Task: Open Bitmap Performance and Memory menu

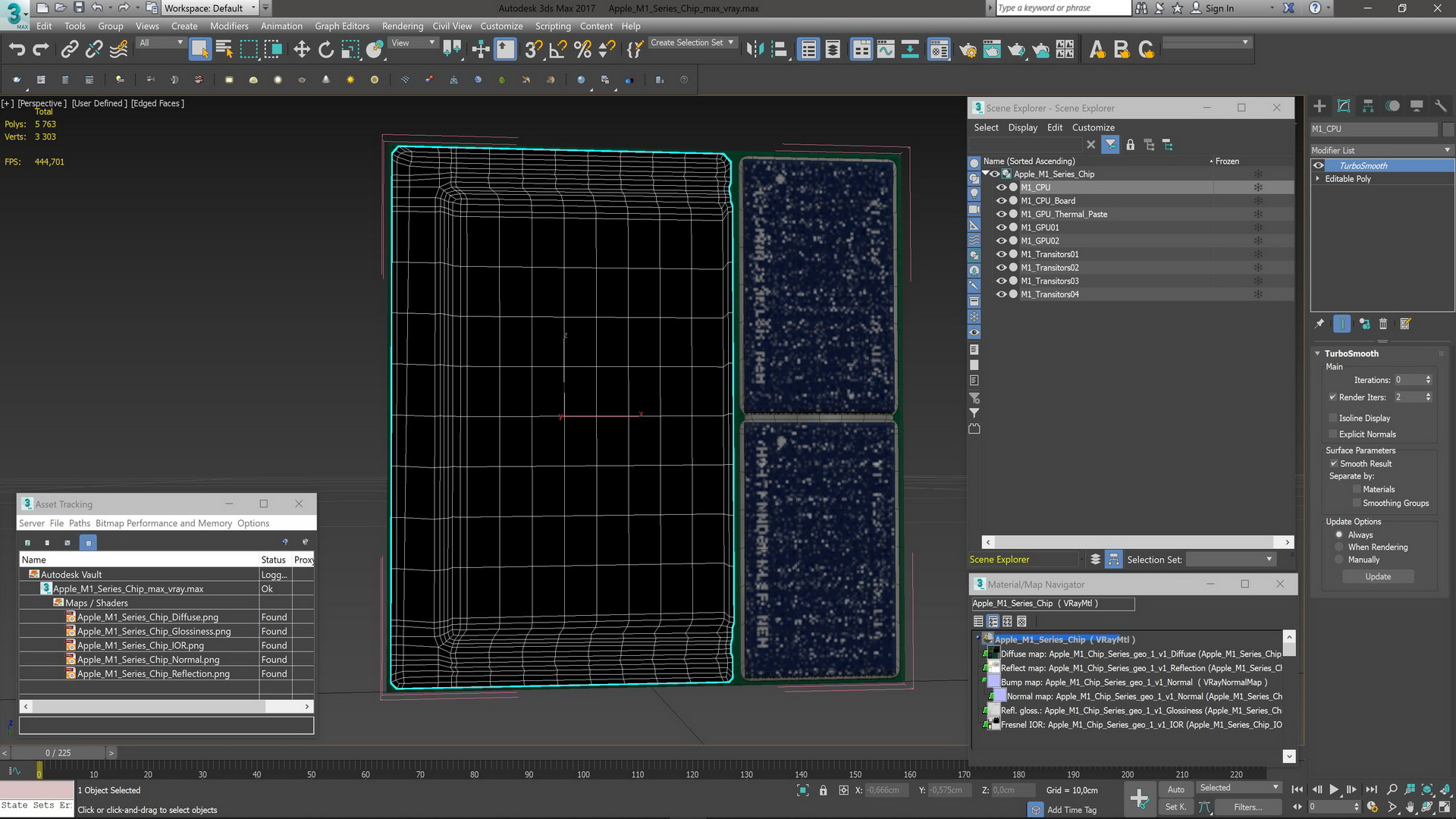Action: click(x=164, y=523)
